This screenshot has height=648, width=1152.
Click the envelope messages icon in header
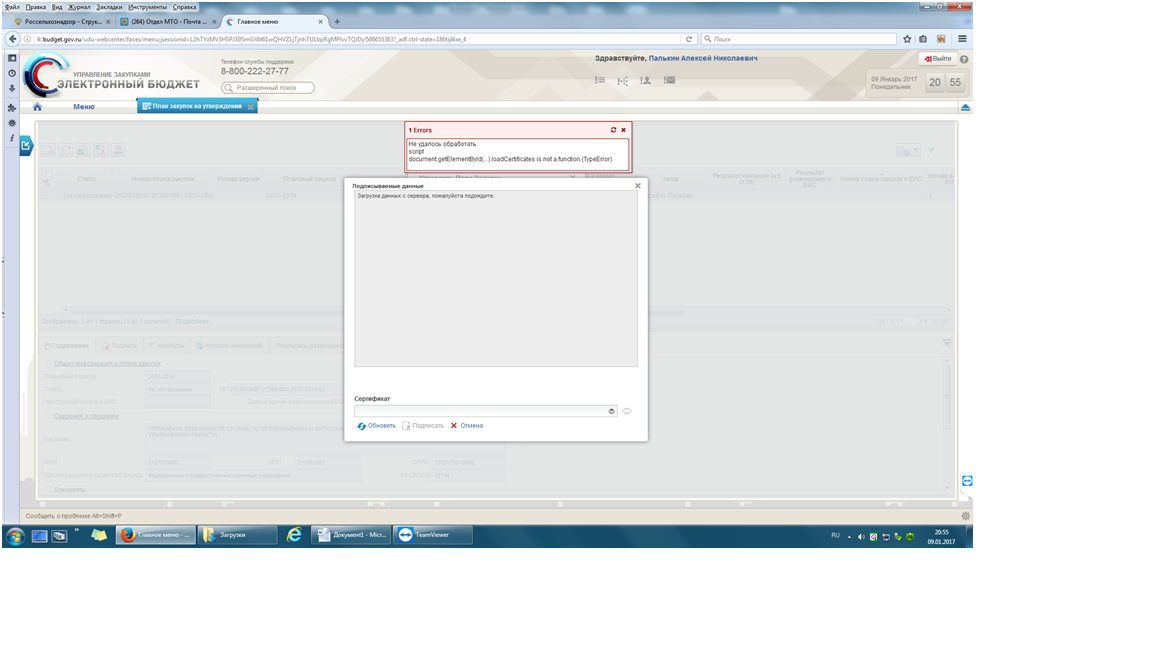(x=669, y=80)
